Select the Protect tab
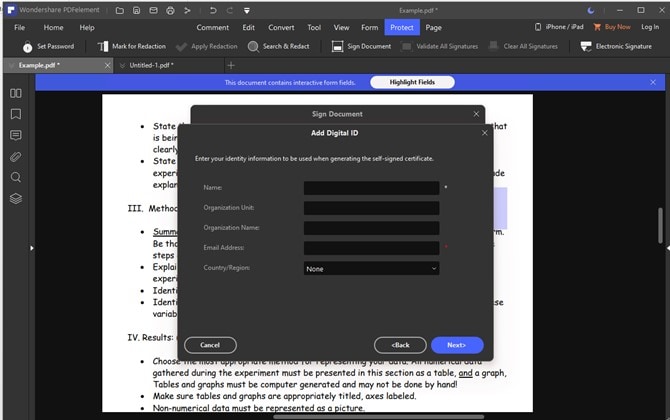670x420 pixels. (402, 27)
